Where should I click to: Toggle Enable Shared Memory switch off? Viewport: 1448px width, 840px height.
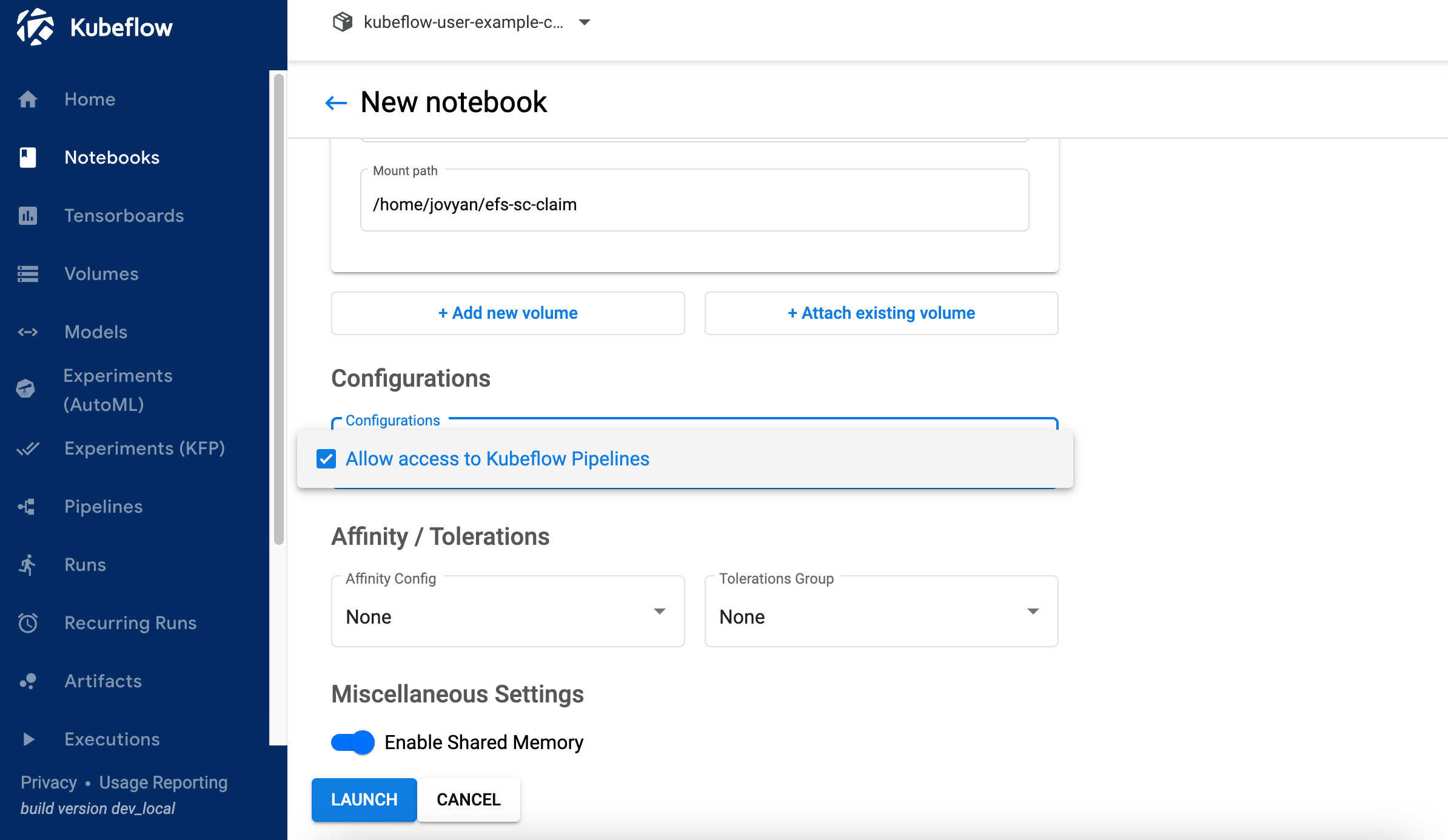[x=353, y=742]
